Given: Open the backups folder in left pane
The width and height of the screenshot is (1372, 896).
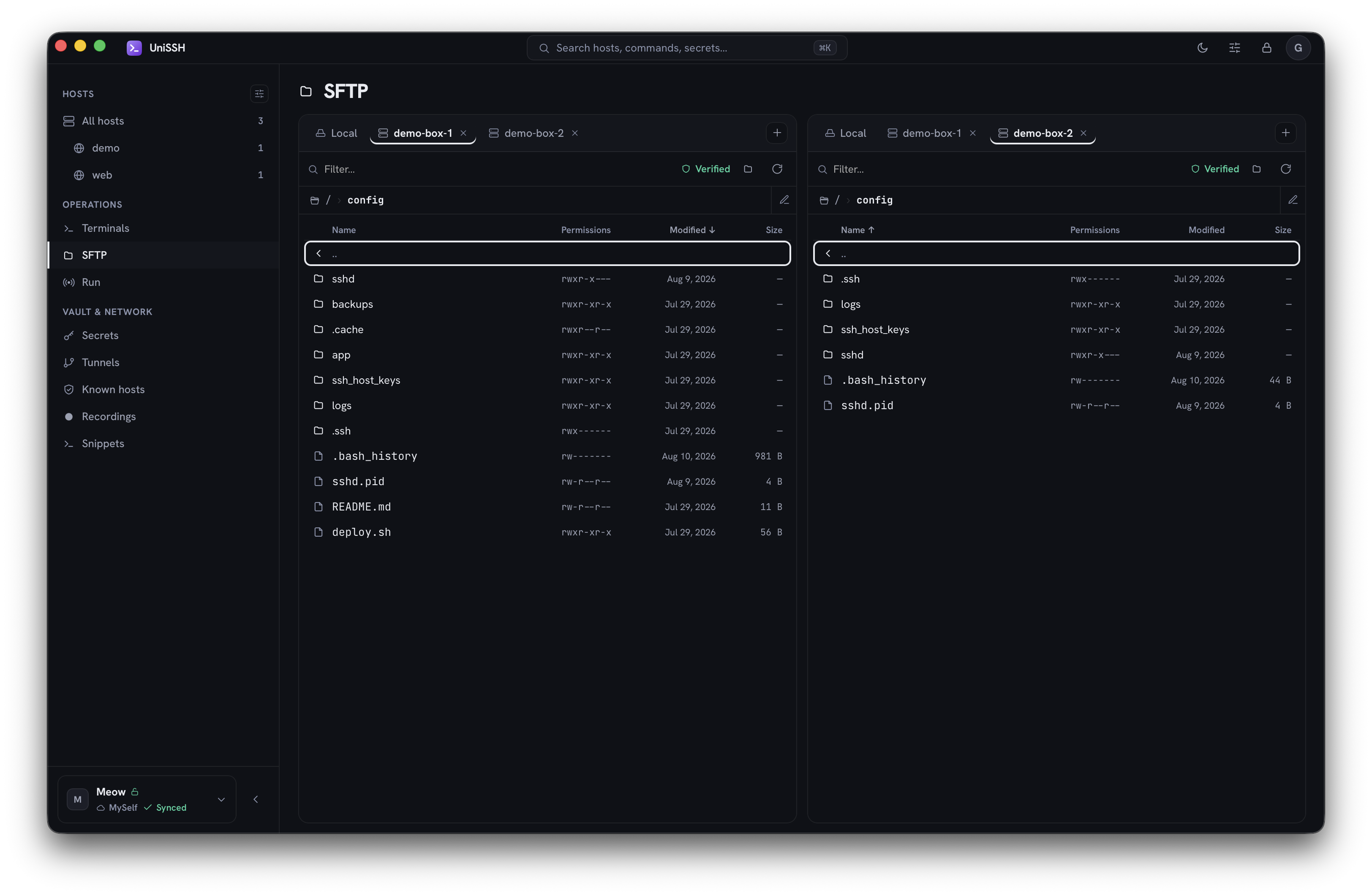Looking at the screenshot, I should pyautogui.click(x=547, y=304).
